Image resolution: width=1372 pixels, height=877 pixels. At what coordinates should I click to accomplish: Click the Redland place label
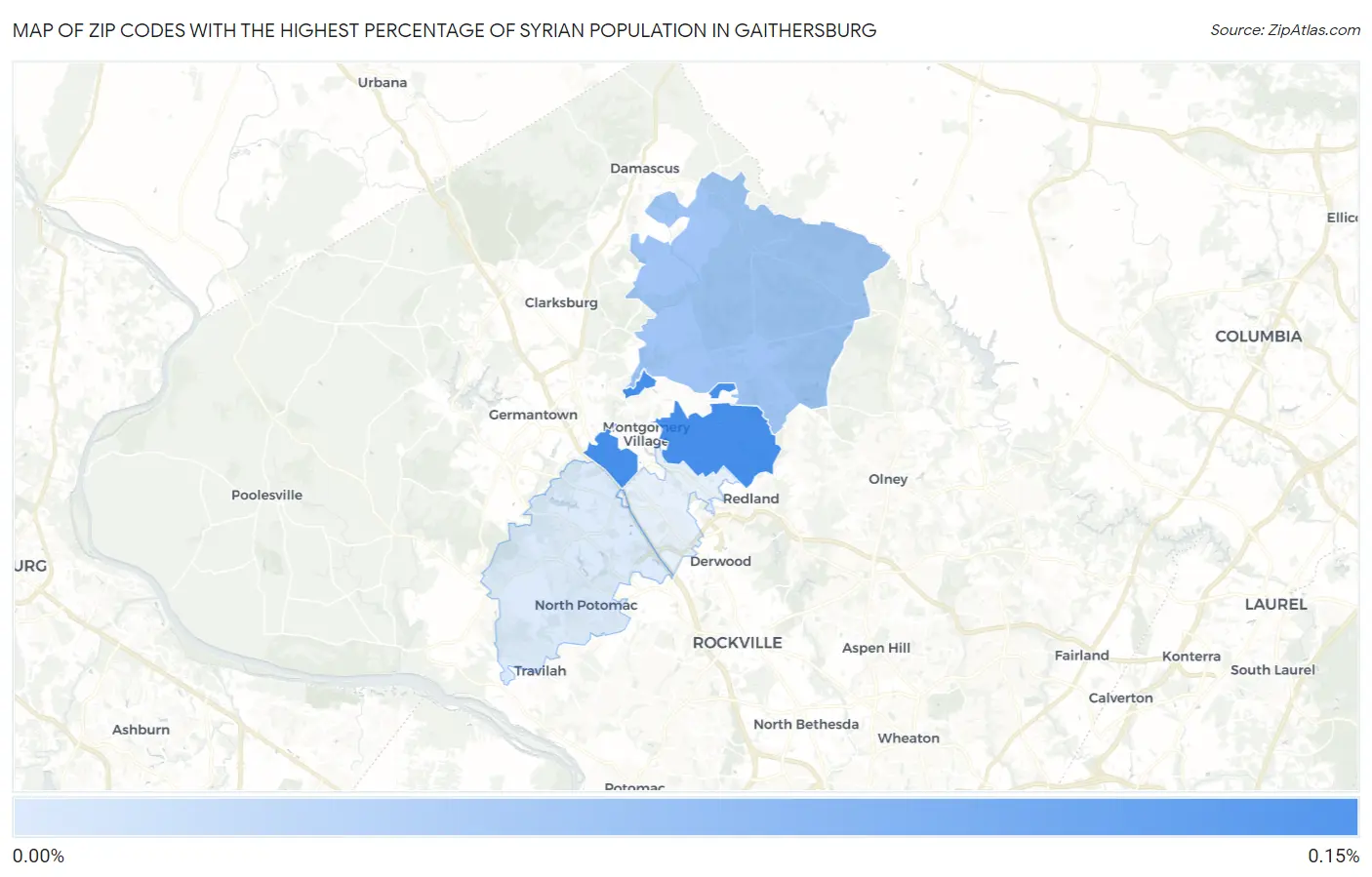[750, 498]
